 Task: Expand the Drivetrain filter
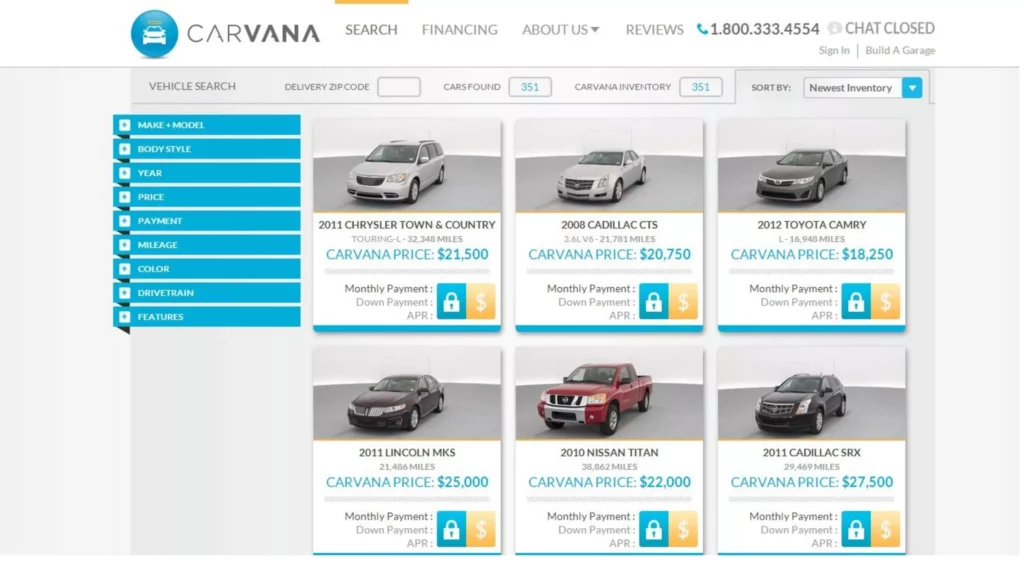coord(207,293)
